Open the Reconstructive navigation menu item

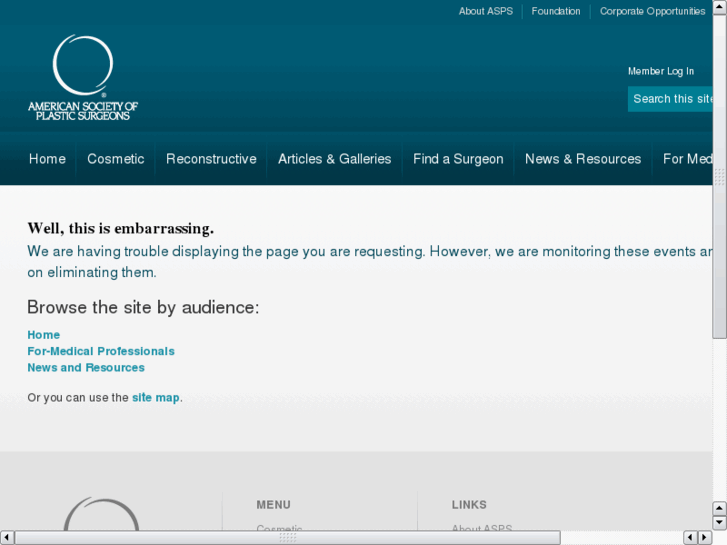(211, 159)
